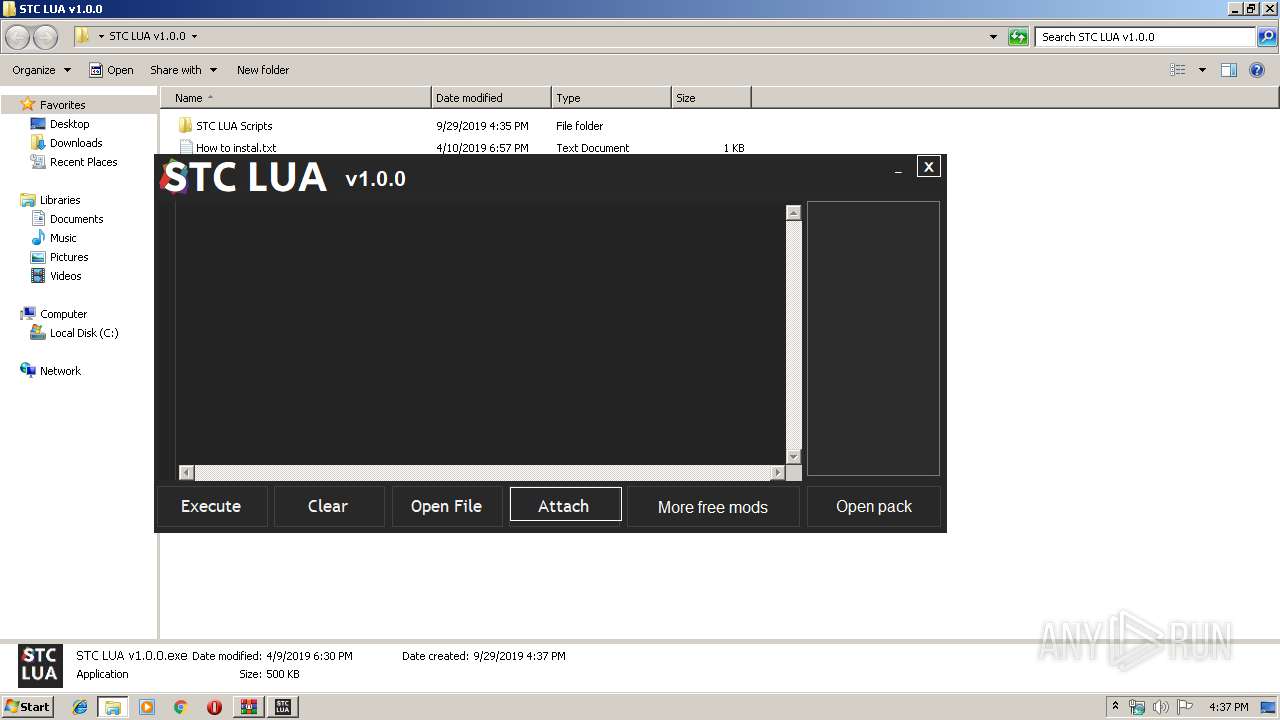The height and width of the screenshot is (720, 1280).
Task: Click the Action Center flag tray icon
Action: click(x=1185, y=707)
